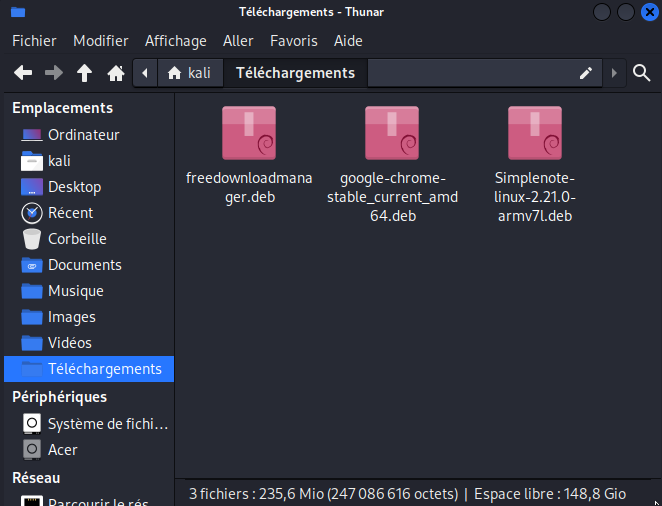The width and height of the screenshot is (662, 506).
Task: Select Musique label in sidebar
Action: click(x=76, y=291)
